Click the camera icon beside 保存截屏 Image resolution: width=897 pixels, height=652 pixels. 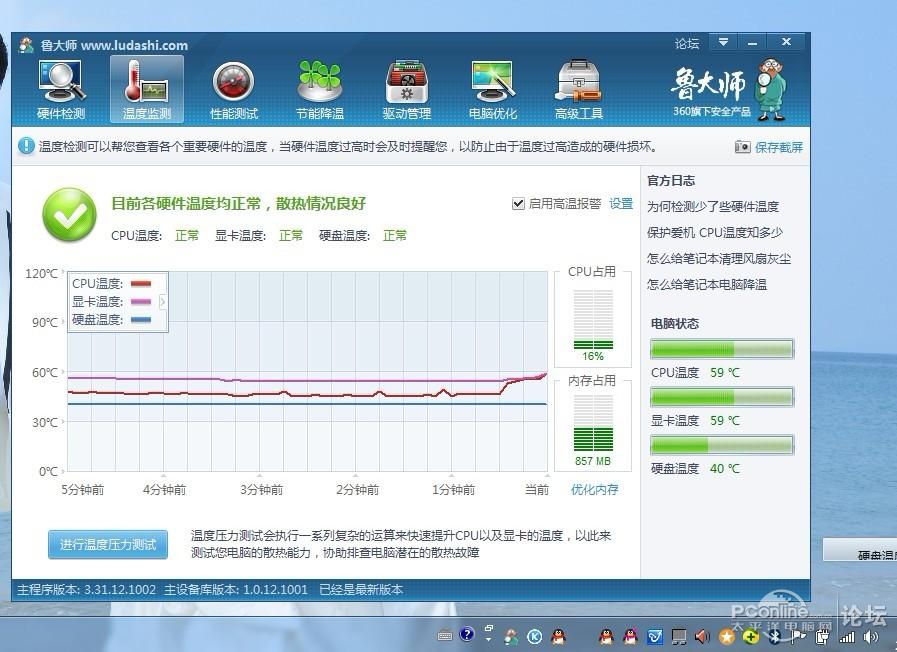tap(742, 147)
